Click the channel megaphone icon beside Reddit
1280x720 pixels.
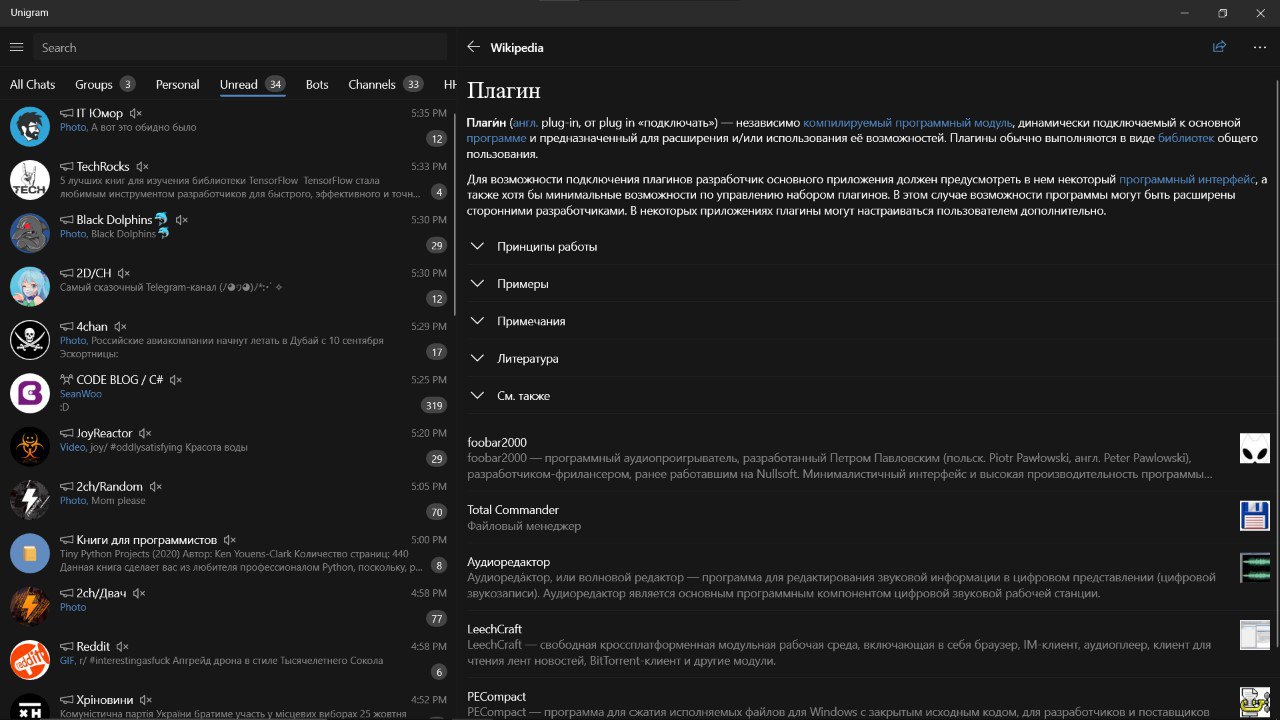pyautogui.click(x=66, y=647)
